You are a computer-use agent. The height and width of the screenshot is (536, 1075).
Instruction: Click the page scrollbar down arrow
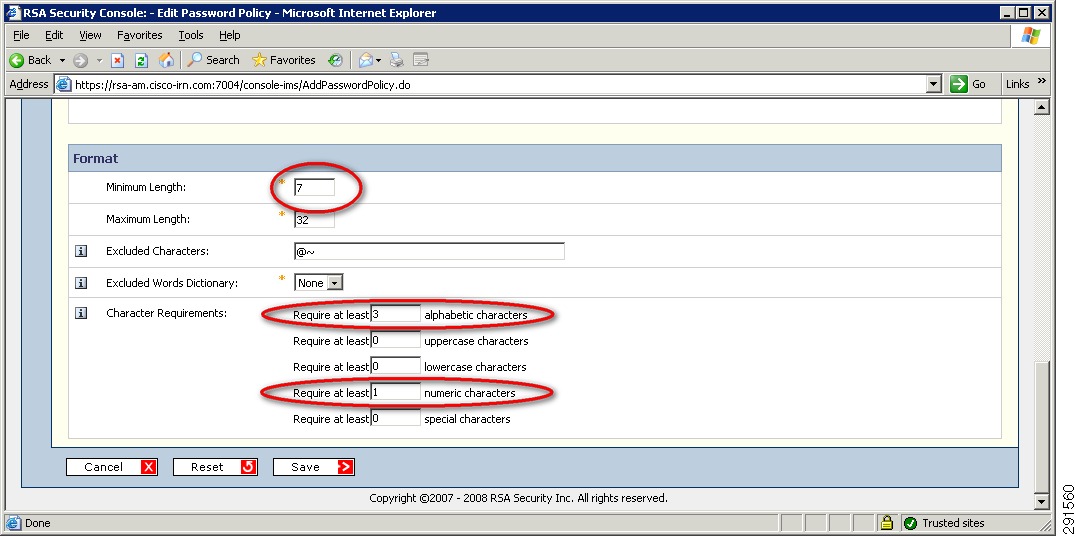point(1042,502)
